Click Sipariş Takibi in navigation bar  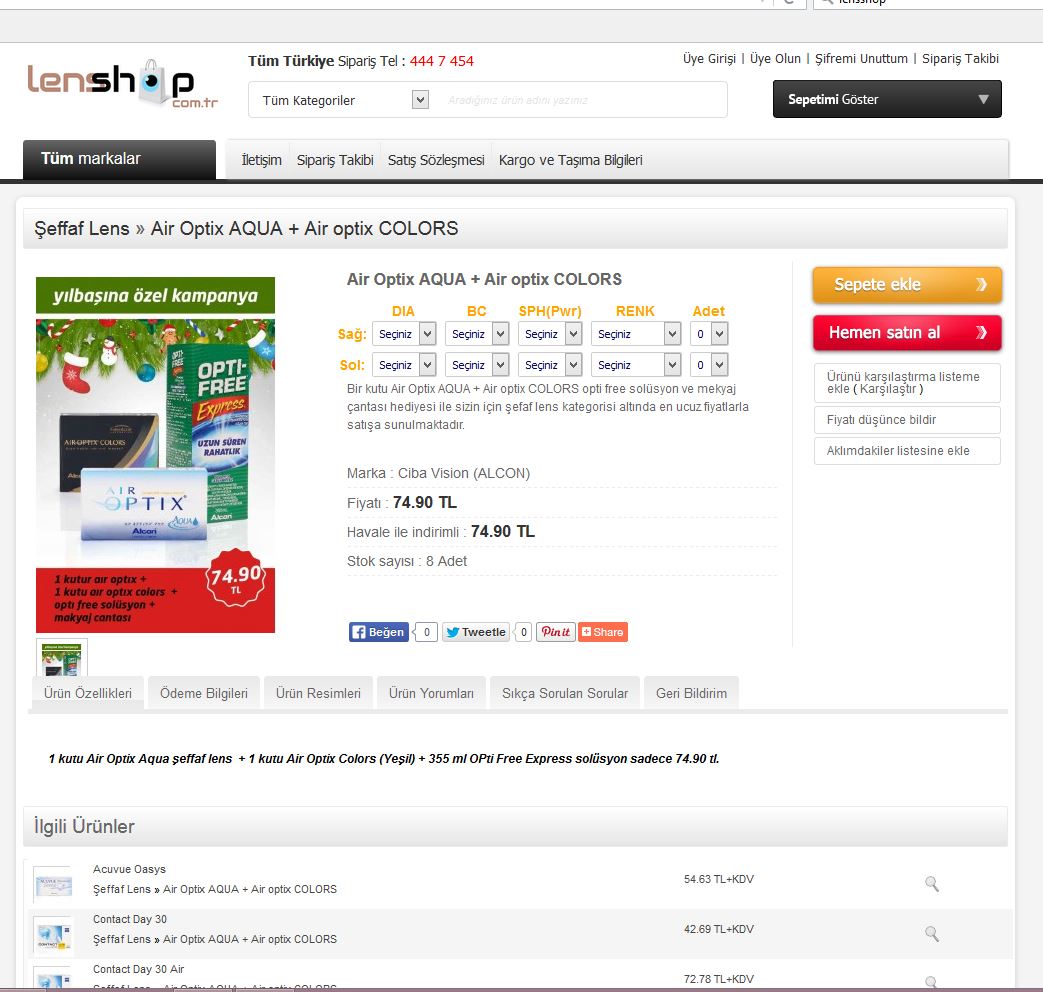tap(335, 160)
